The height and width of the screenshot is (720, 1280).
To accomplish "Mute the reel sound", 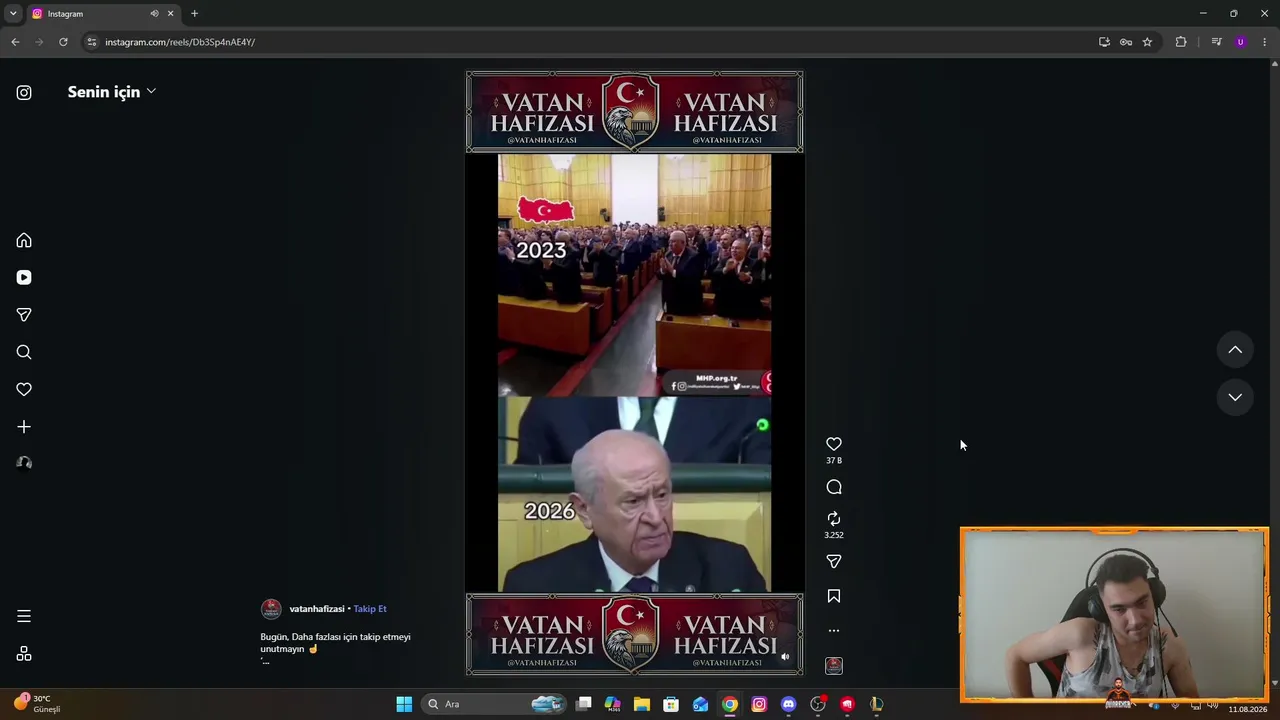I will 785,657.
